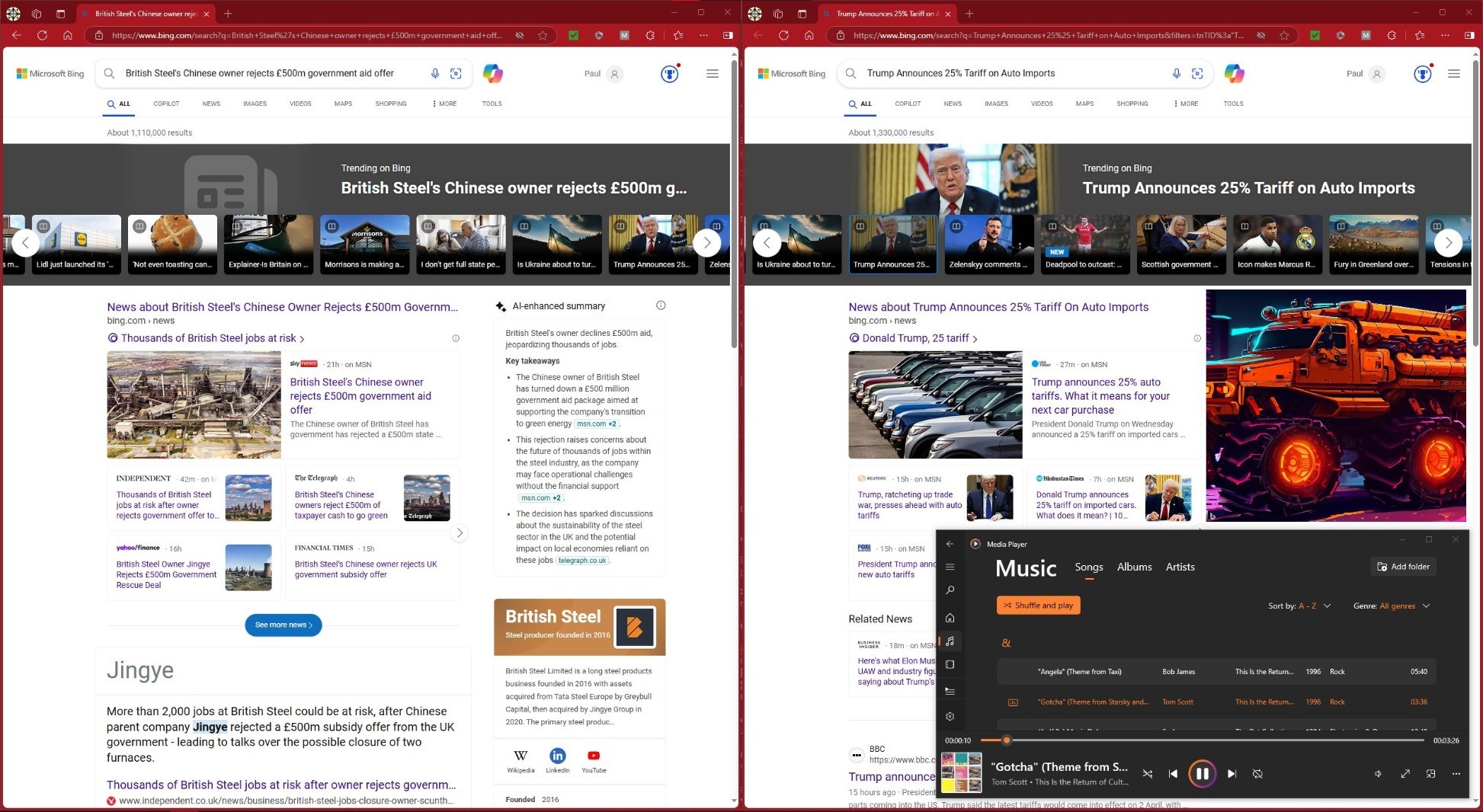Open MORE dropdown in right Bing window

click(x=1187, y=104)
